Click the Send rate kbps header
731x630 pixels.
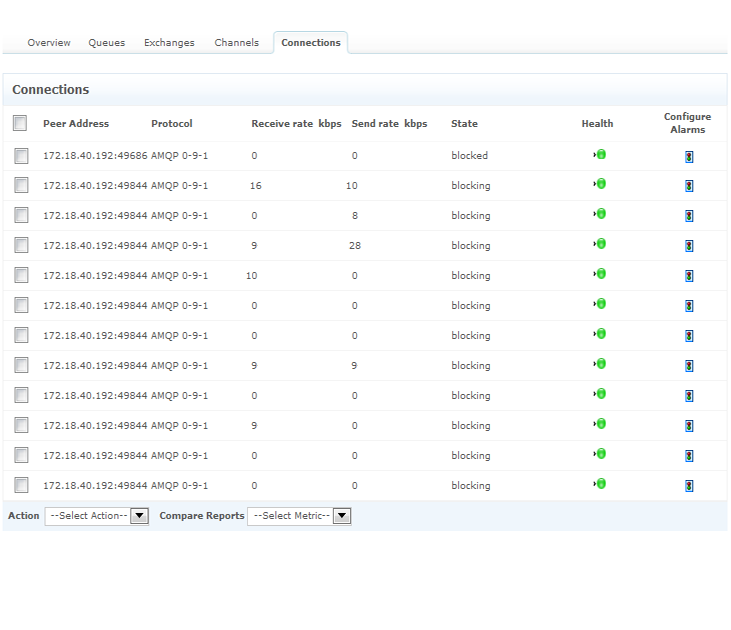click(389, 124)
